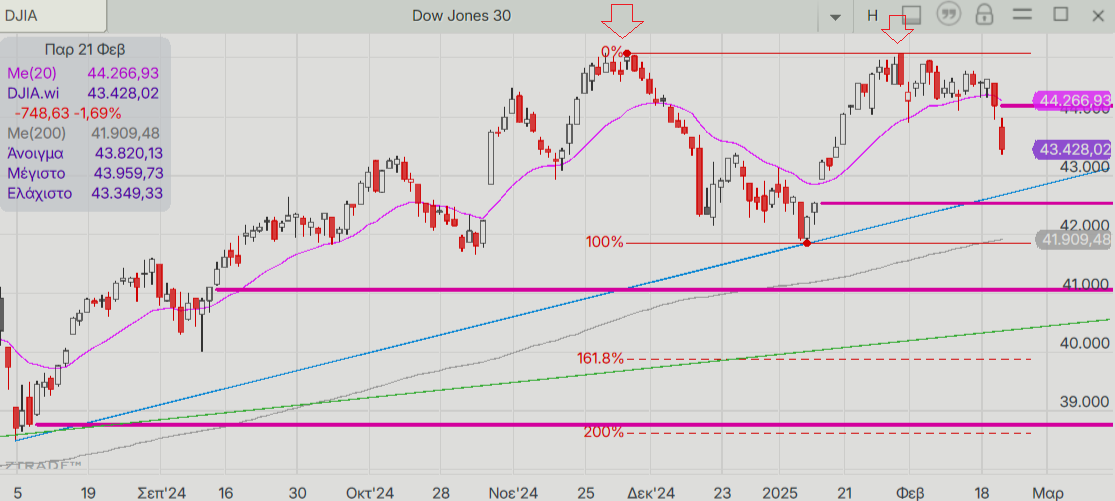This screenshot has height=501, width=1115.
Task: Select the lowest magenta horizontal line below 39.000
Action: 573,424
